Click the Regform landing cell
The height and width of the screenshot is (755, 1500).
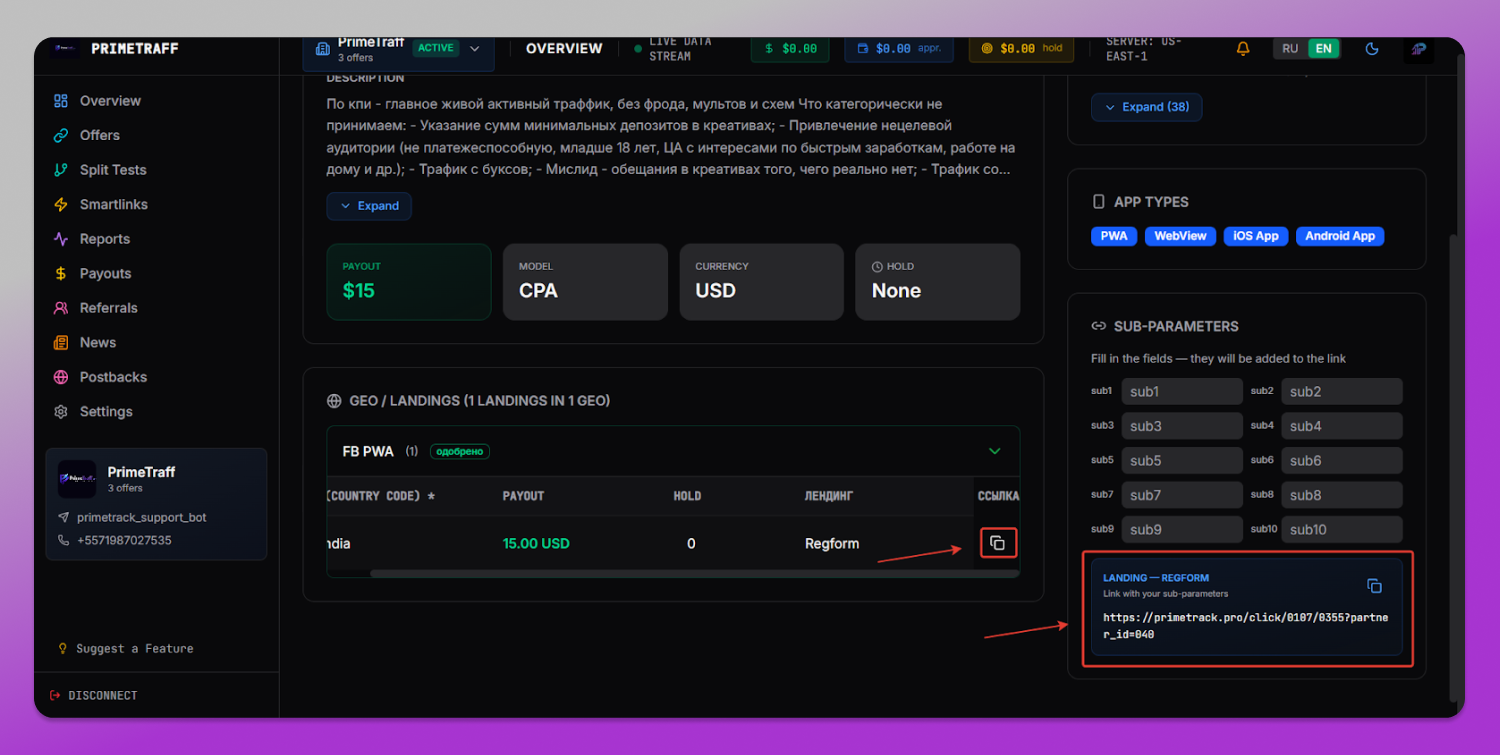832,544
